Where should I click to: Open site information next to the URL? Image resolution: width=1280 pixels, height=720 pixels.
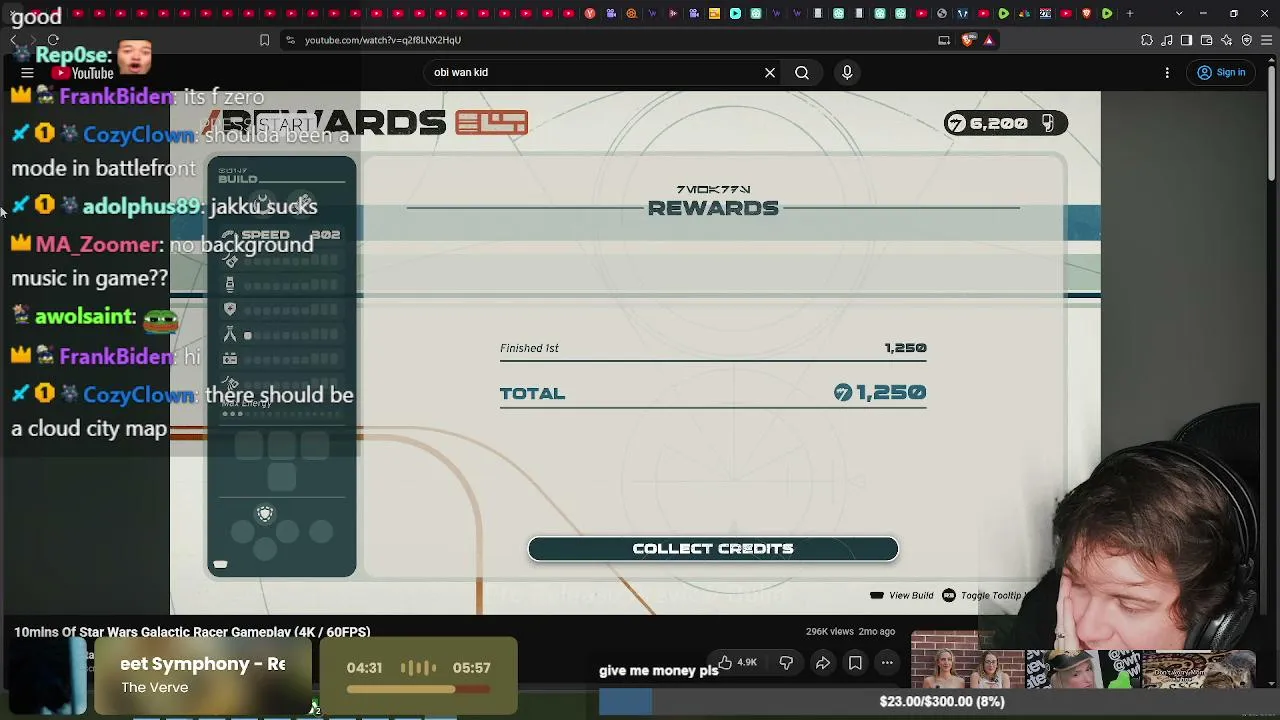coord(290,40)
